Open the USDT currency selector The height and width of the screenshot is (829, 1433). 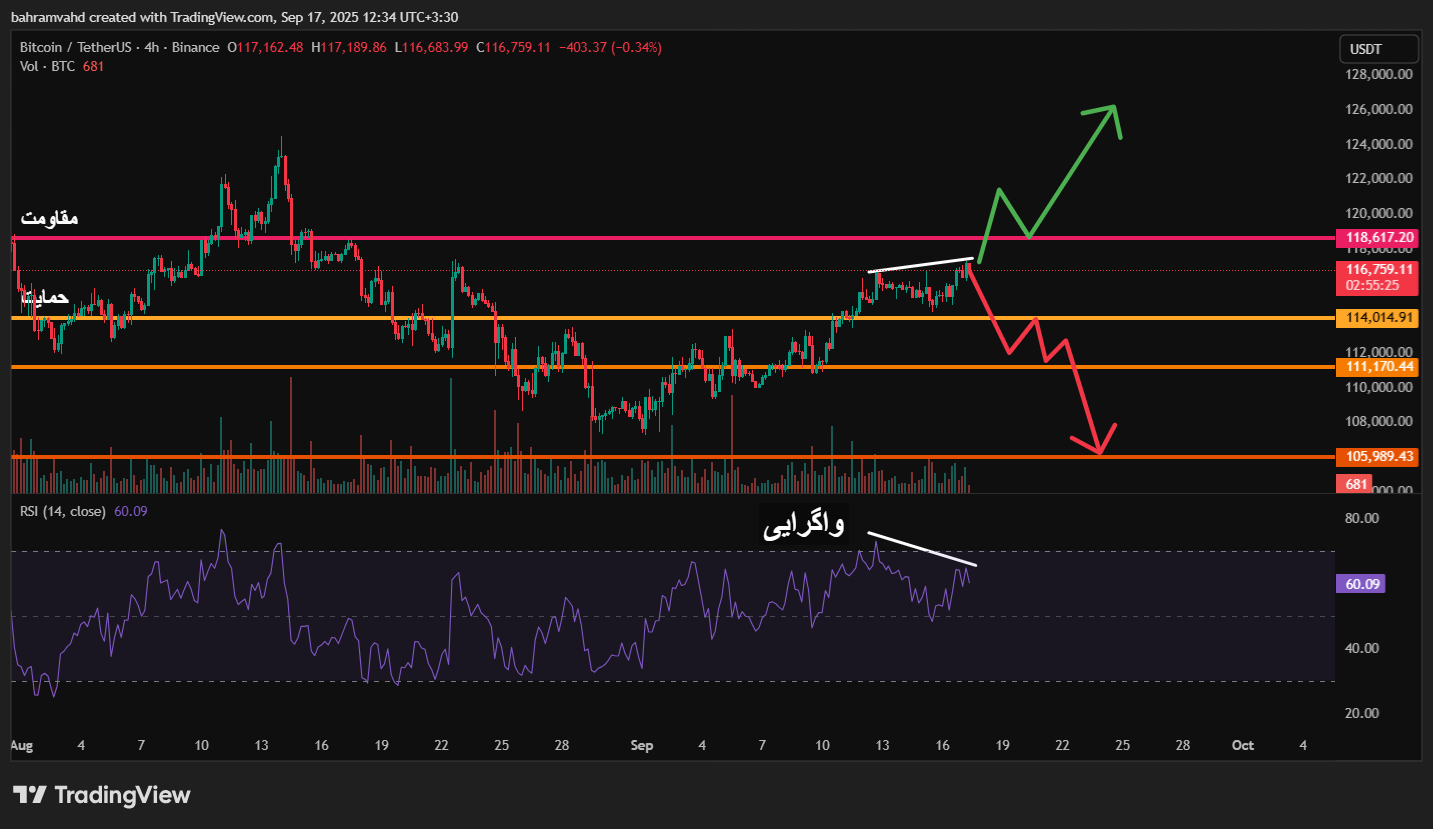coord(1378,49)
